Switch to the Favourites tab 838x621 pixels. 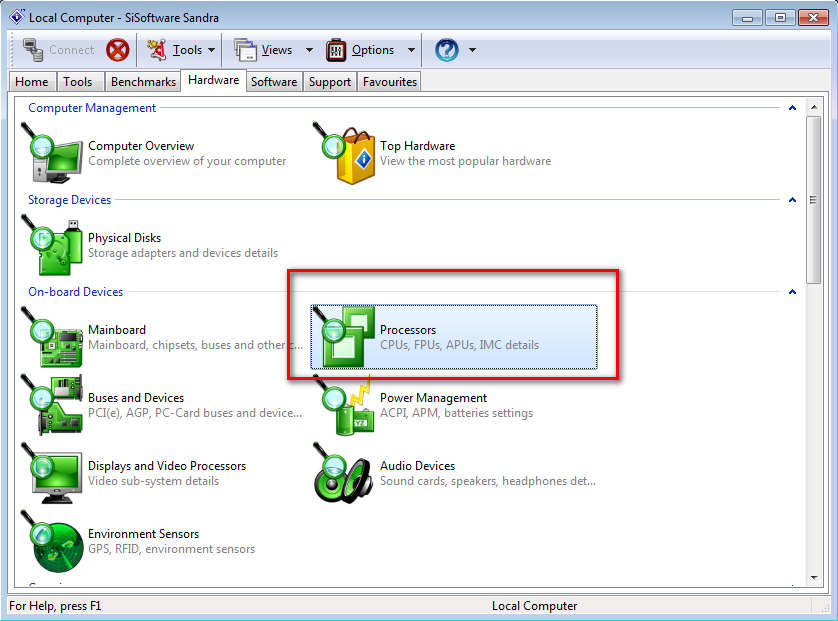390,82
